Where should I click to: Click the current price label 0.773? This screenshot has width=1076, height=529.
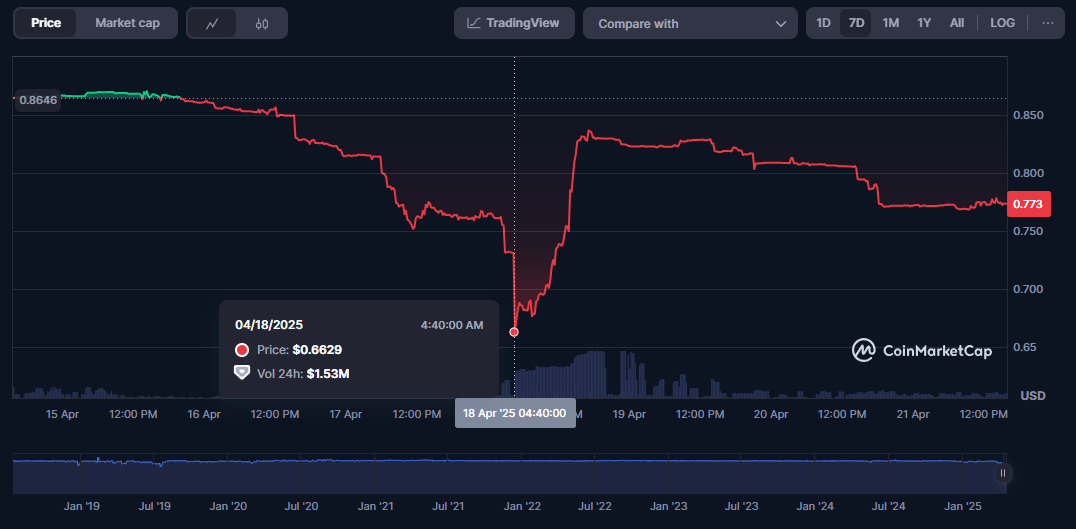click(1029, 204)
